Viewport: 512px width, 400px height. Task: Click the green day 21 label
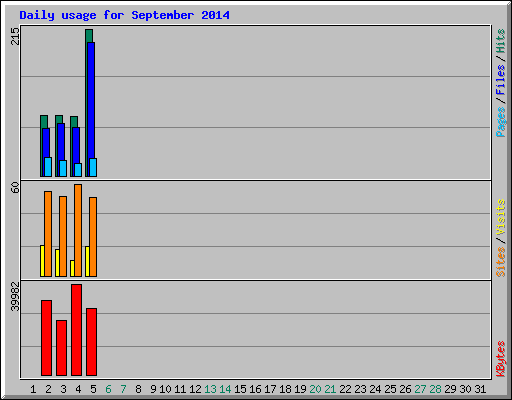pos(330,389)
